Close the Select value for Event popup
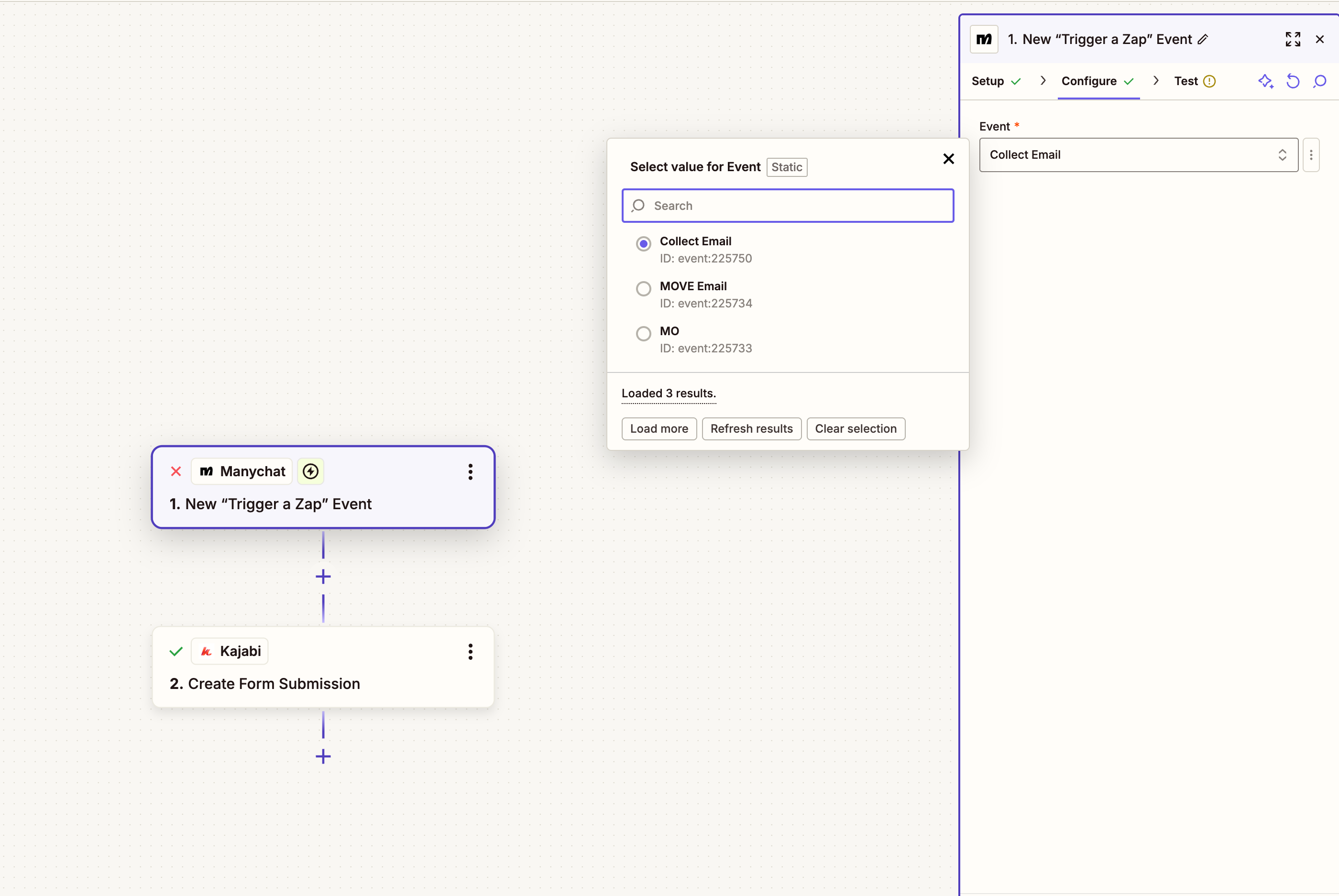 pyautogui.click(x=949, y=159)
